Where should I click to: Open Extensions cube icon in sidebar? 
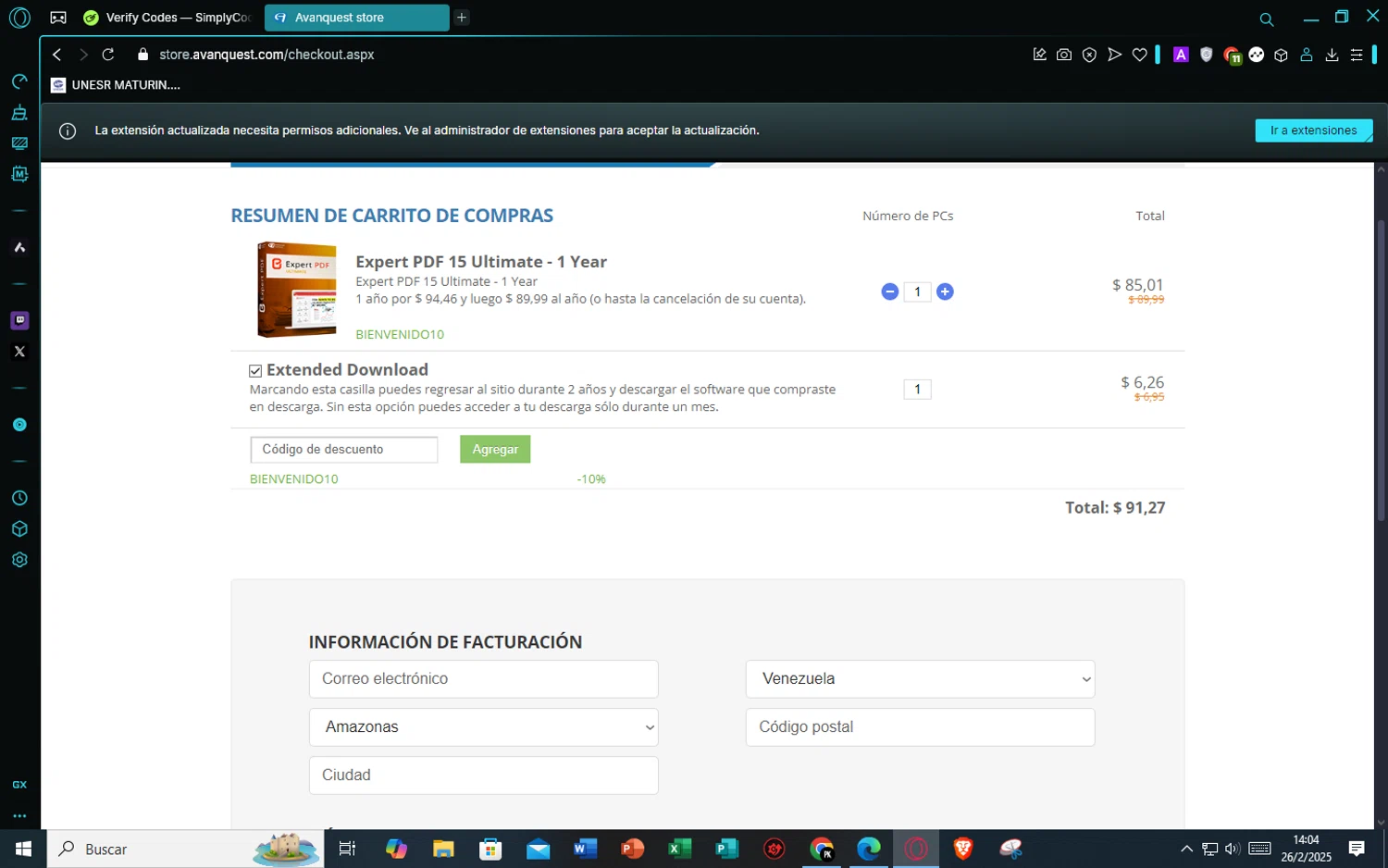(19, 529)
